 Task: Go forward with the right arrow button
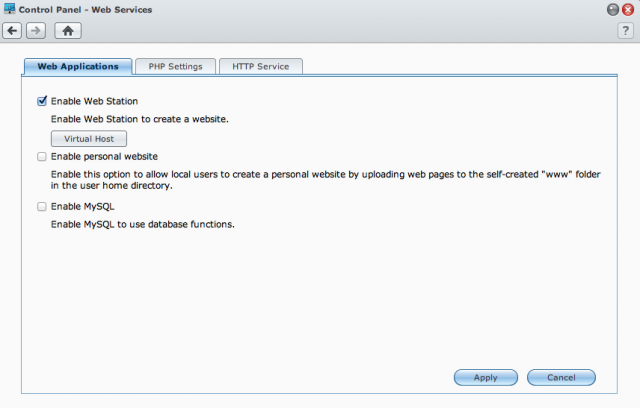click(36, 31)
